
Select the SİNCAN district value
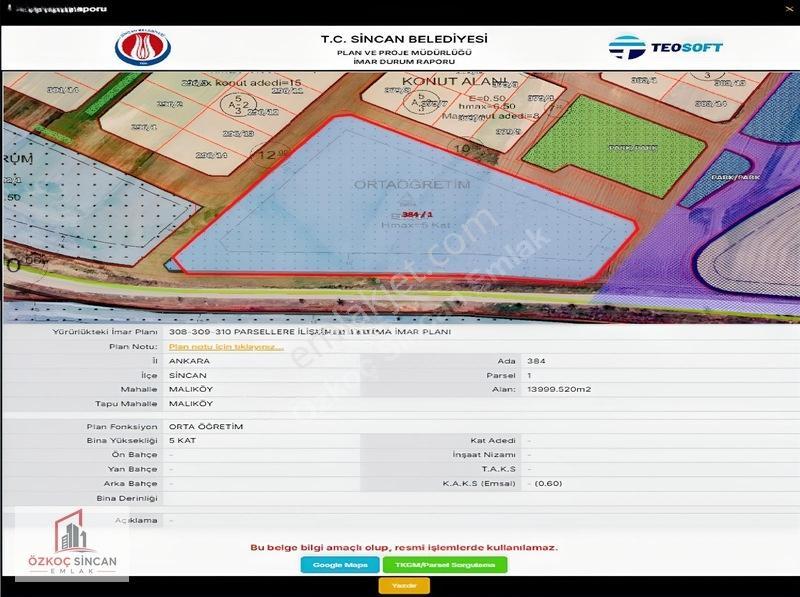tap(188, 375)
